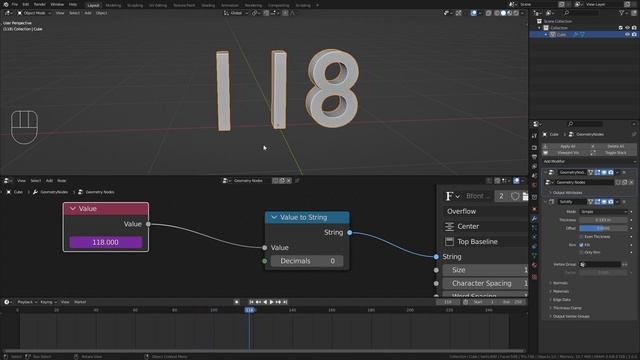Uncheck the Fill rim checkbox
Screen dimensions: 640x360
coord(581,245)
